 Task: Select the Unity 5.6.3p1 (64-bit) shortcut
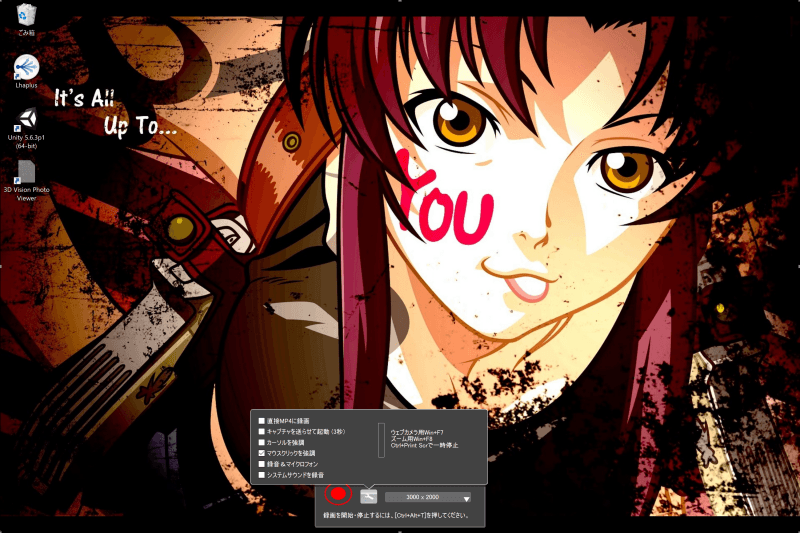pos(26,128)
